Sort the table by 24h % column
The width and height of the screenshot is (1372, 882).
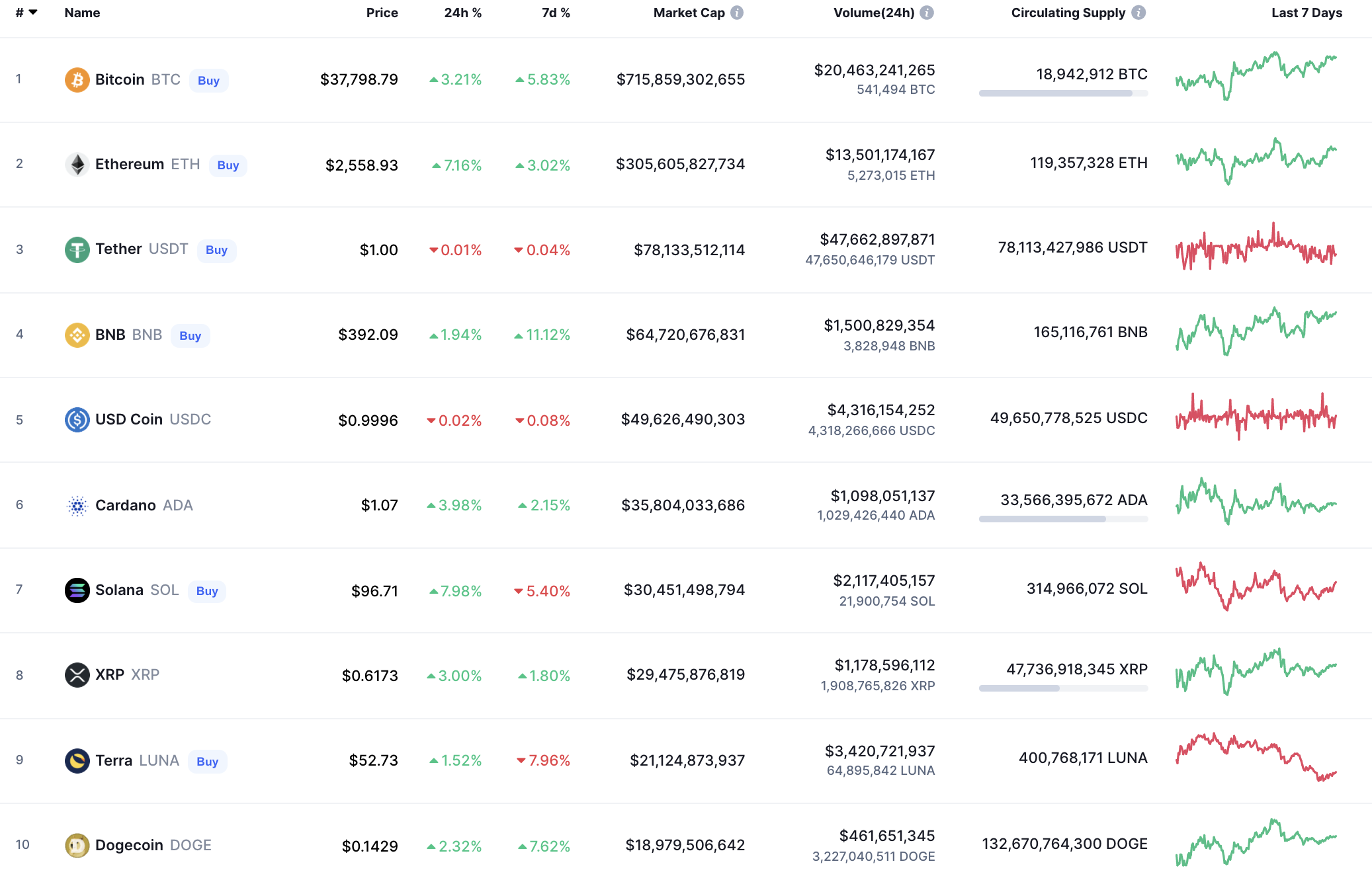(462, 13)
